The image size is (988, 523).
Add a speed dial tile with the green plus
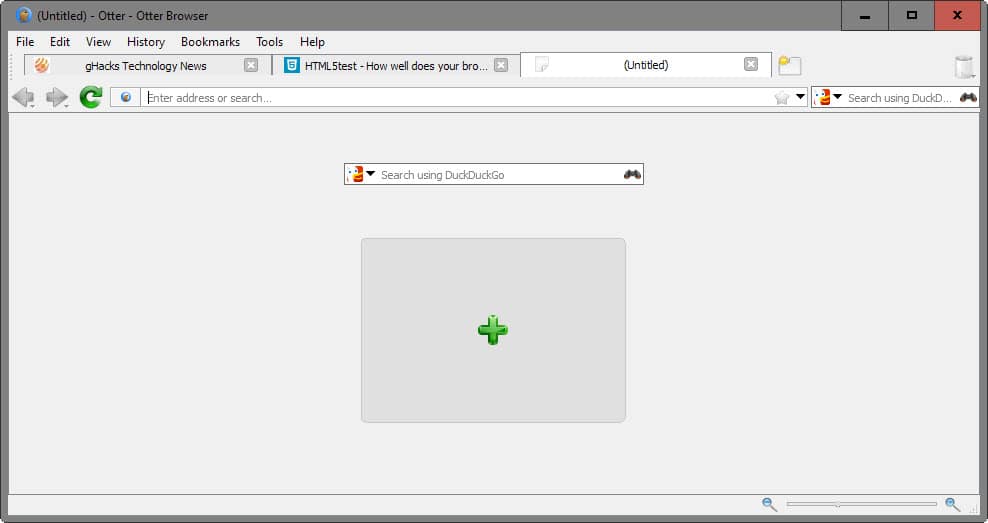[493, 330]
